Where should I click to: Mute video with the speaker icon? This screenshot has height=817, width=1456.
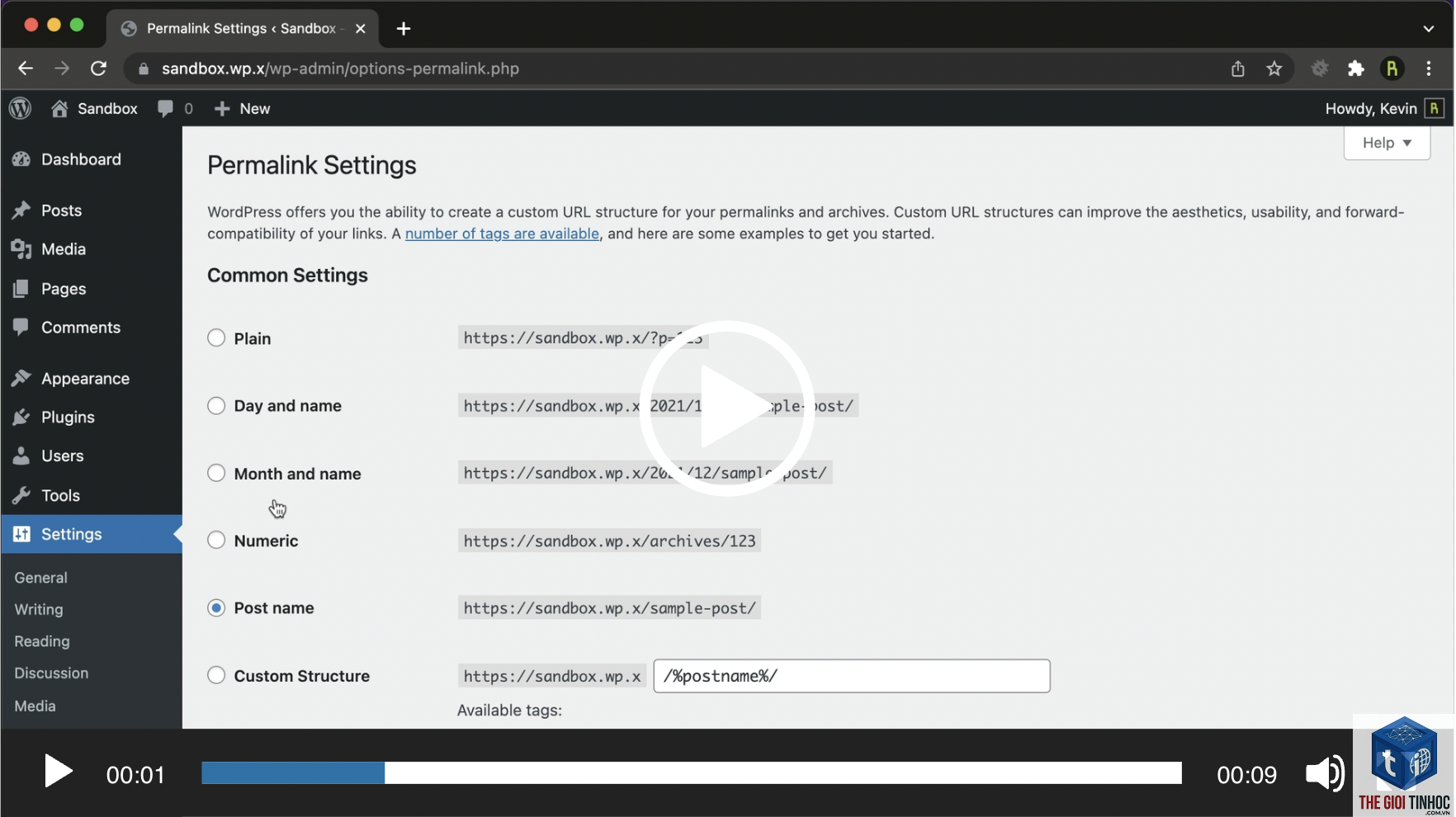coord(1325,774)
